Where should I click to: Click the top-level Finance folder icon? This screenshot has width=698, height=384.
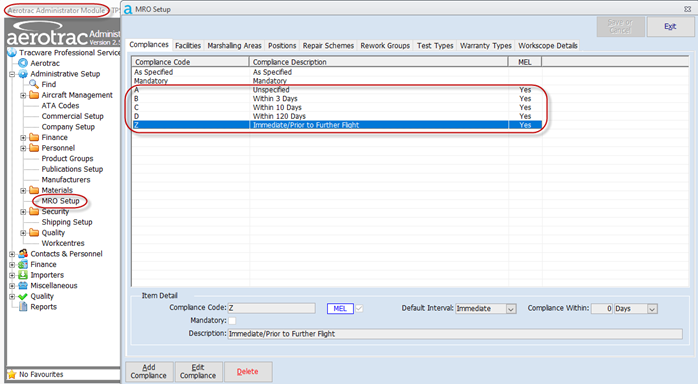(34, 137)
